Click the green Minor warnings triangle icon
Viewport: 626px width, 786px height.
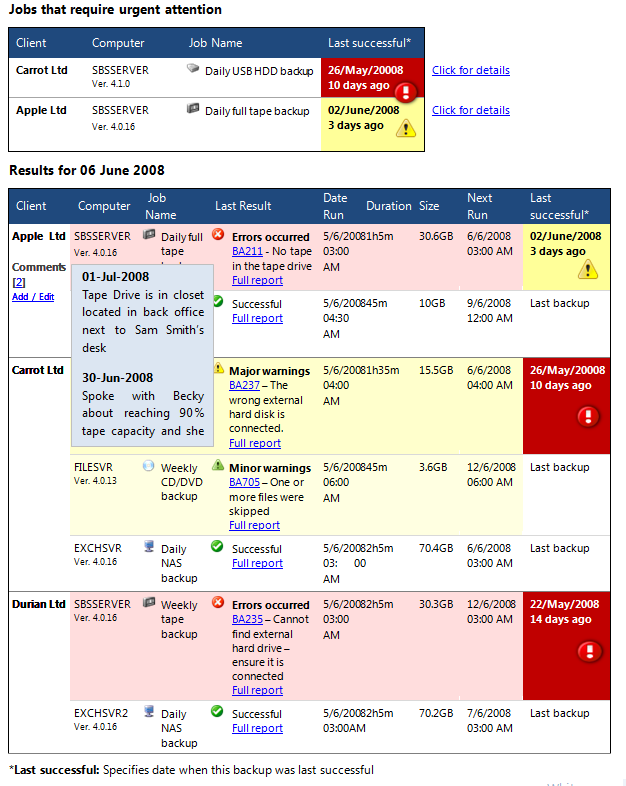218,465
